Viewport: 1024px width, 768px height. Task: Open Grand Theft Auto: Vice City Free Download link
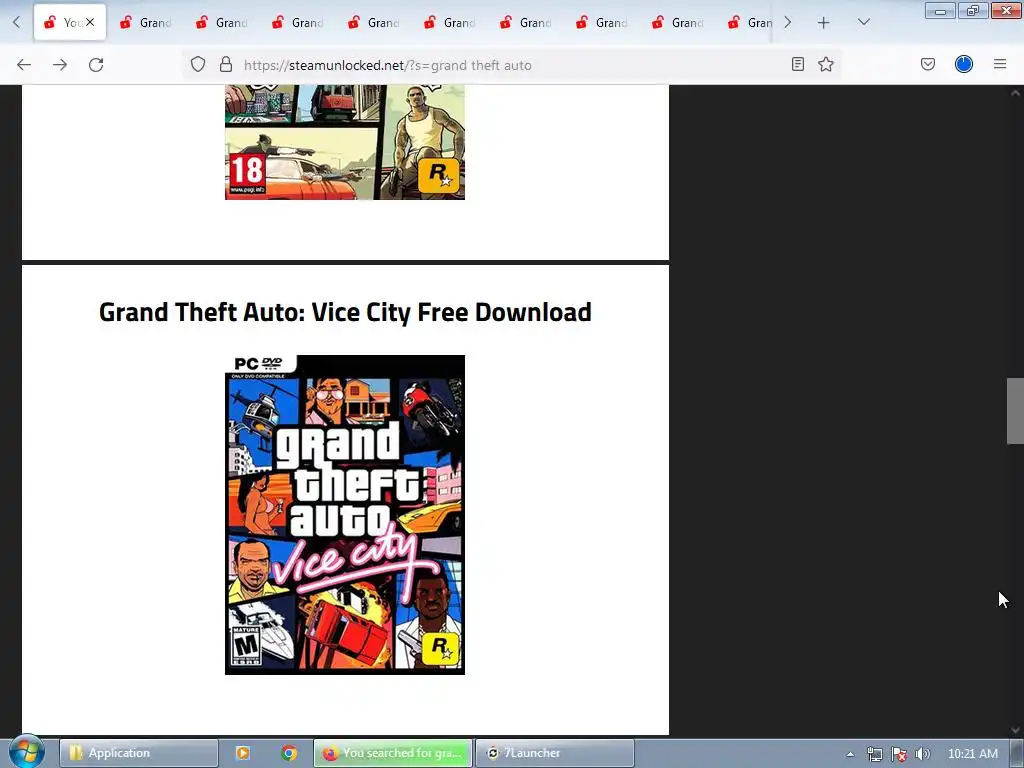(x=345, y=312)
